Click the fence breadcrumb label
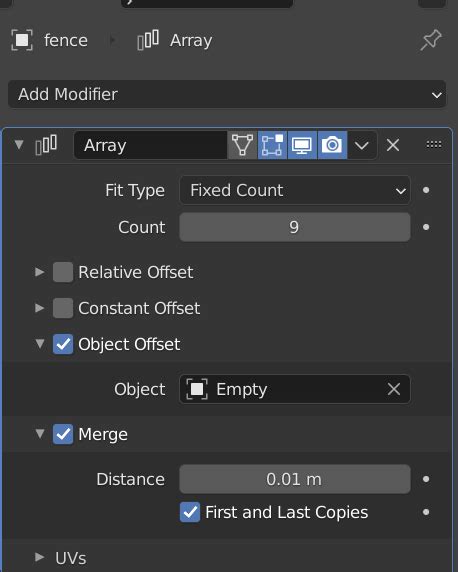This screenshot has height=572, width=458. tap(66, 40)
